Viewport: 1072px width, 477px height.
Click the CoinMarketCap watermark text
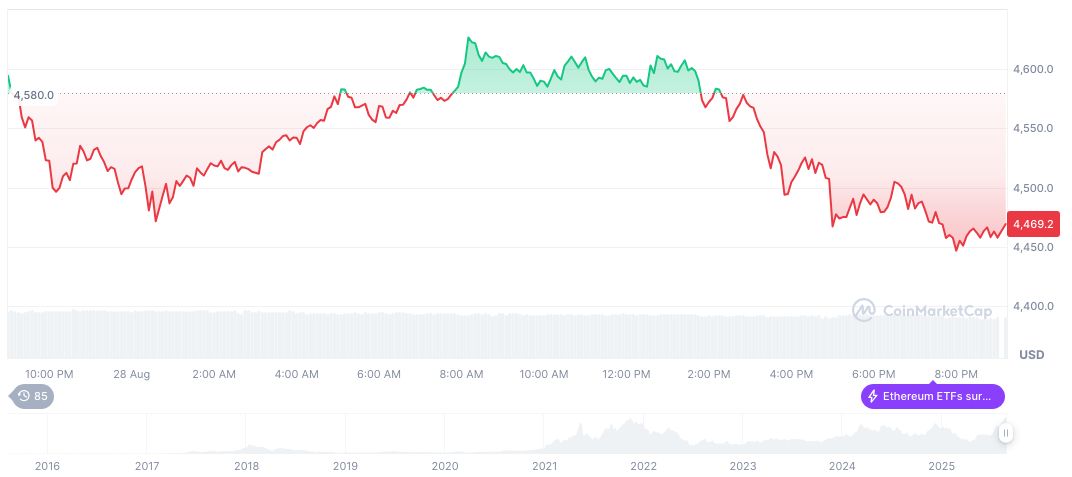(x=937, y=311)
